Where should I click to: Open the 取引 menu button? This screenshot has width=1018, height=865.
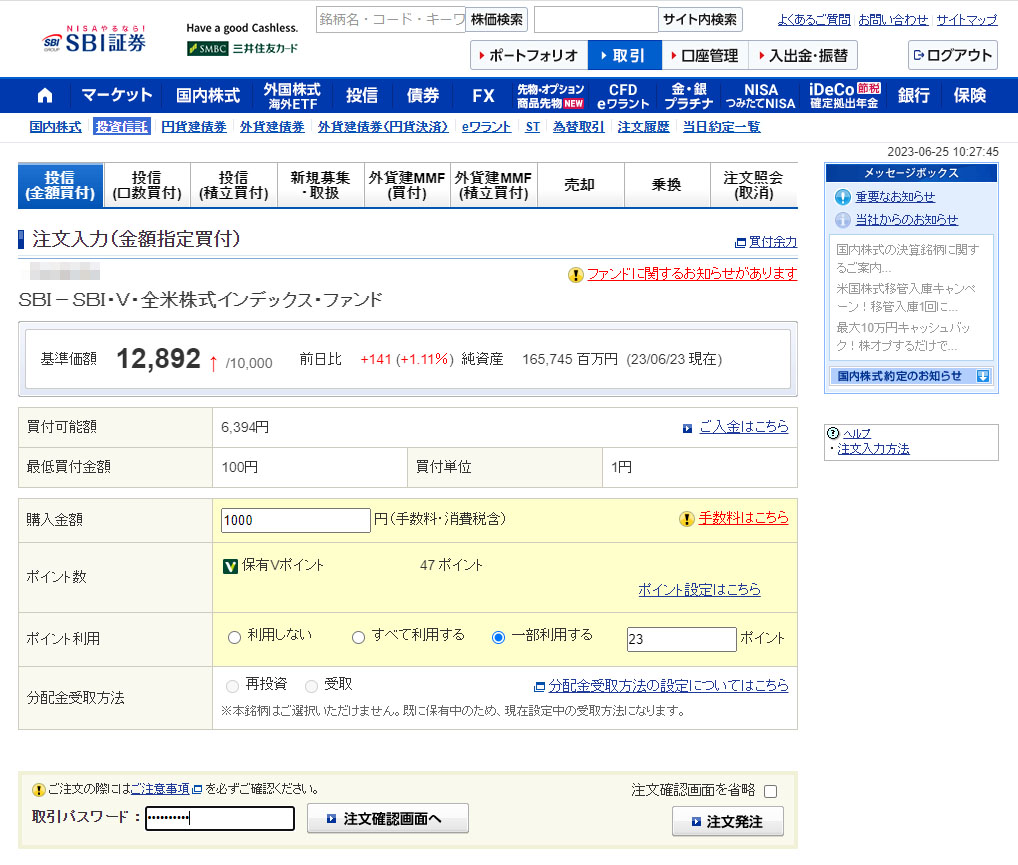(x=624, y=55)
